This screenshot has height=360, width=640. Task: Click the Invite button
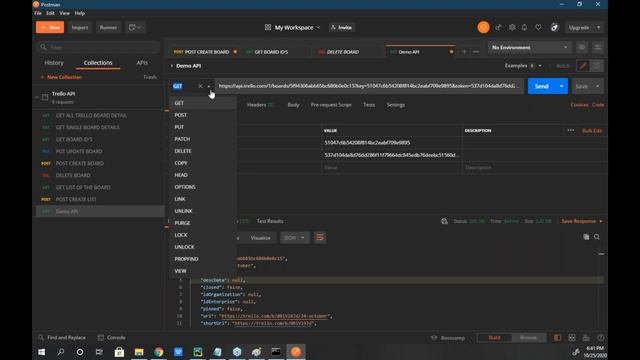tap(342, 27)
